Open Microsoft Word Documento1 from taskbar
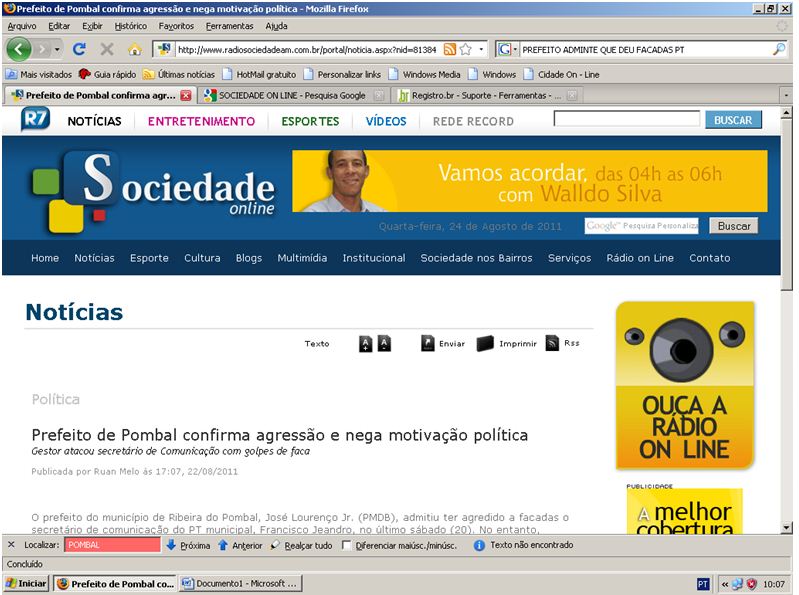The height and width of the screenshot is (595, 799). click(240, 583)
